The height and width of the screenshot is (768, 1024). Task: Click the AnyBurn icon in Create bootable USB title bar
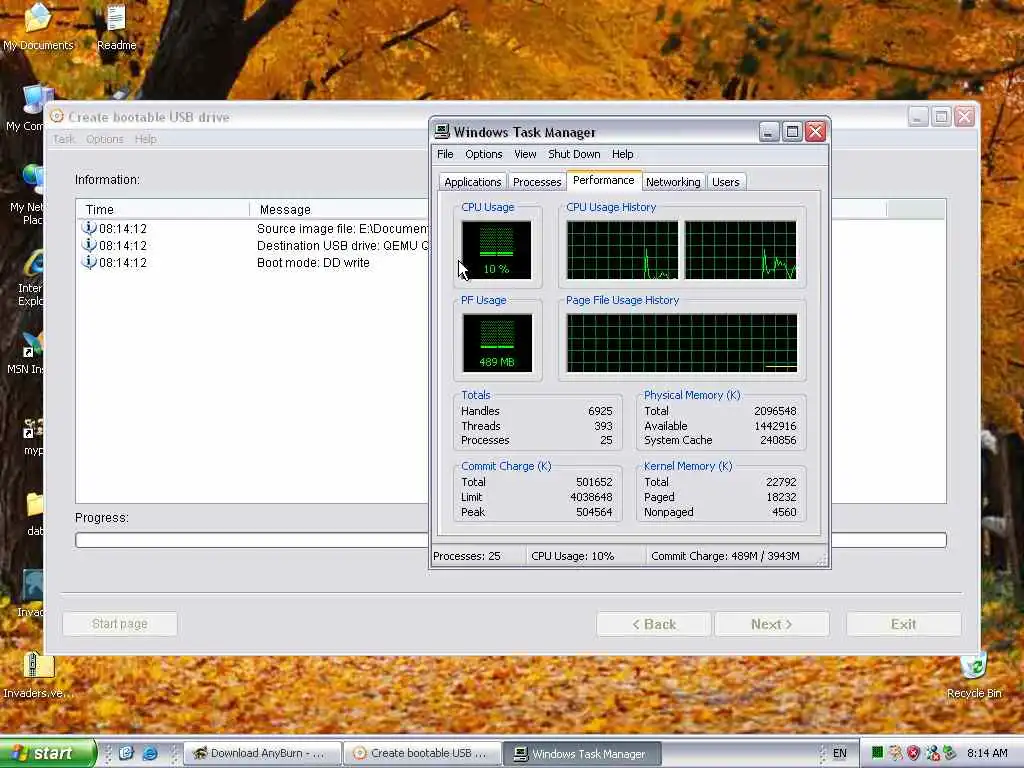pos(57,116)
